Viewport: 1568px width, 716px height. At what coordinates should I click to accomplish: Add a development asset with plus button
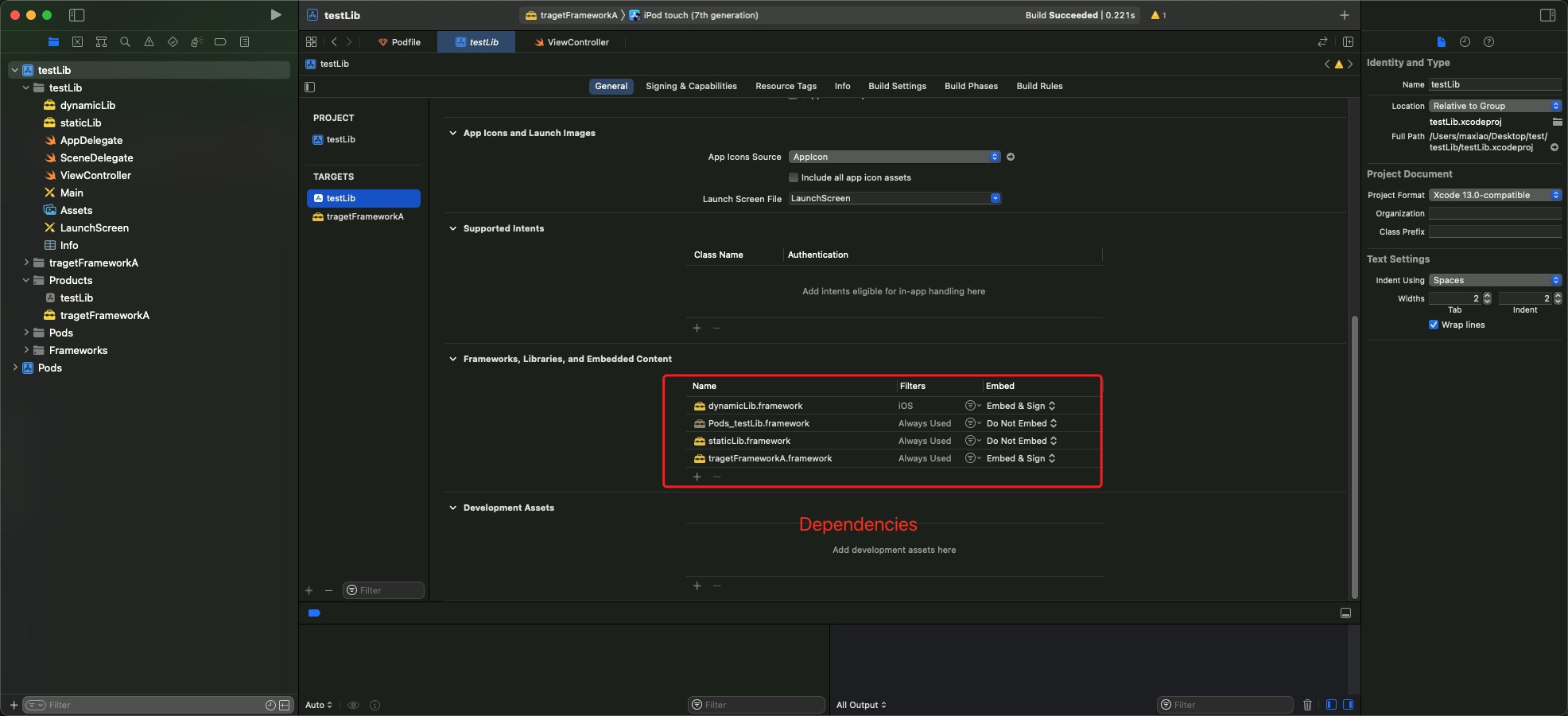click(697, 586)
